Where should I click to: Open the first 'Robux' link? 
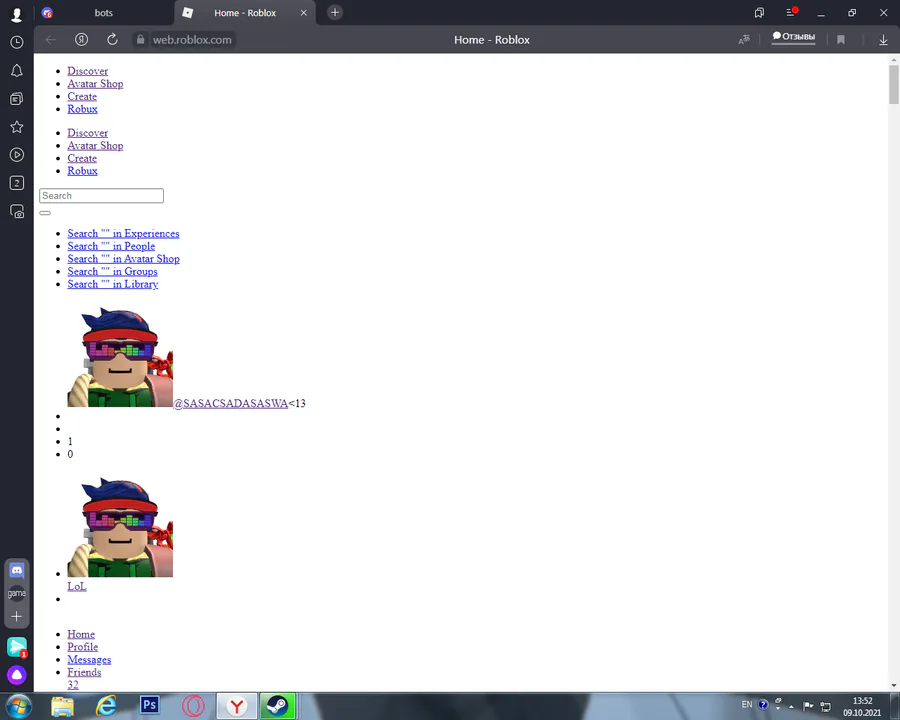click(82, 109)
